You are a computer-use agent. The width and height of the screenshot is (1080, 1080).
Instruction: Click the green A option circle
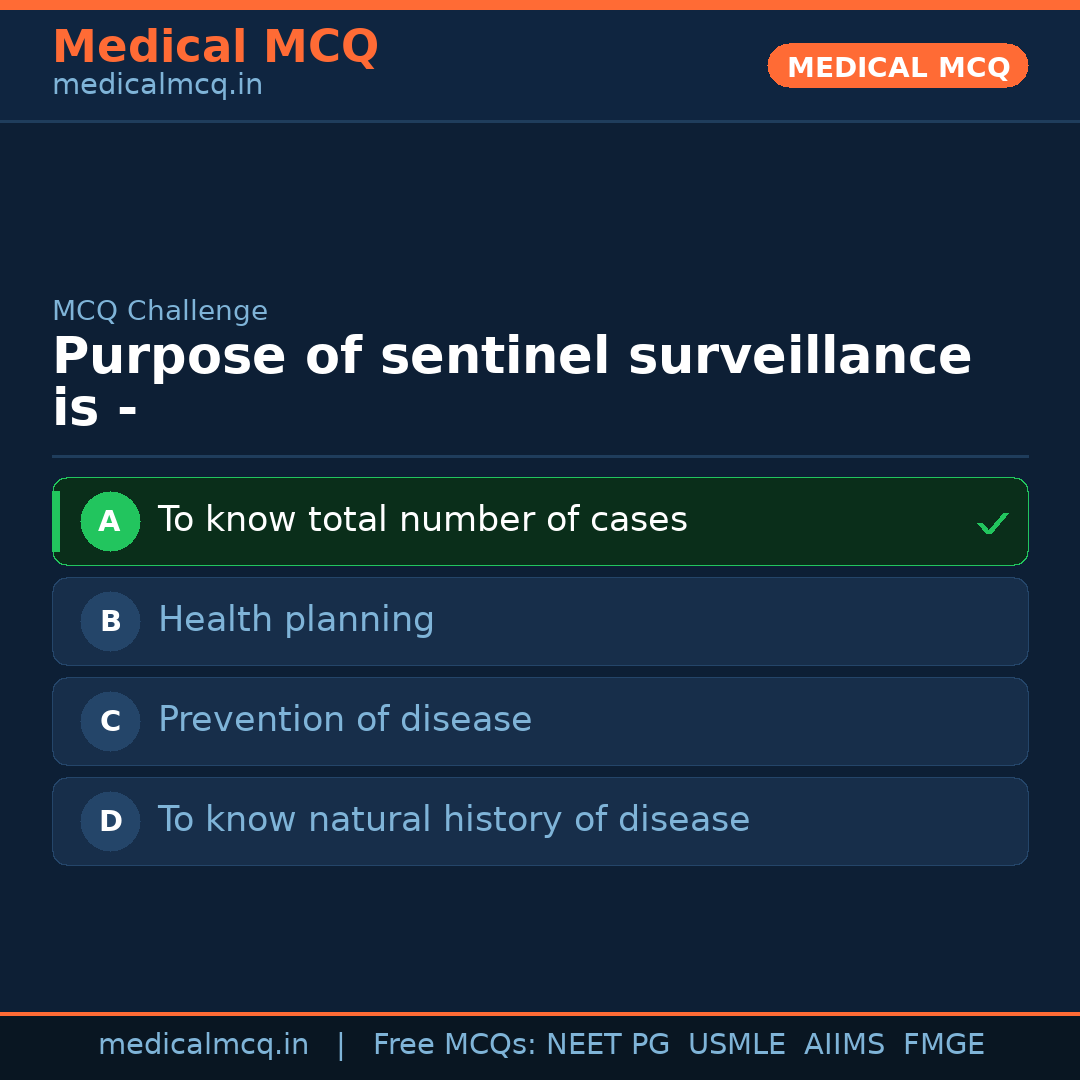(x=110, y=521)
